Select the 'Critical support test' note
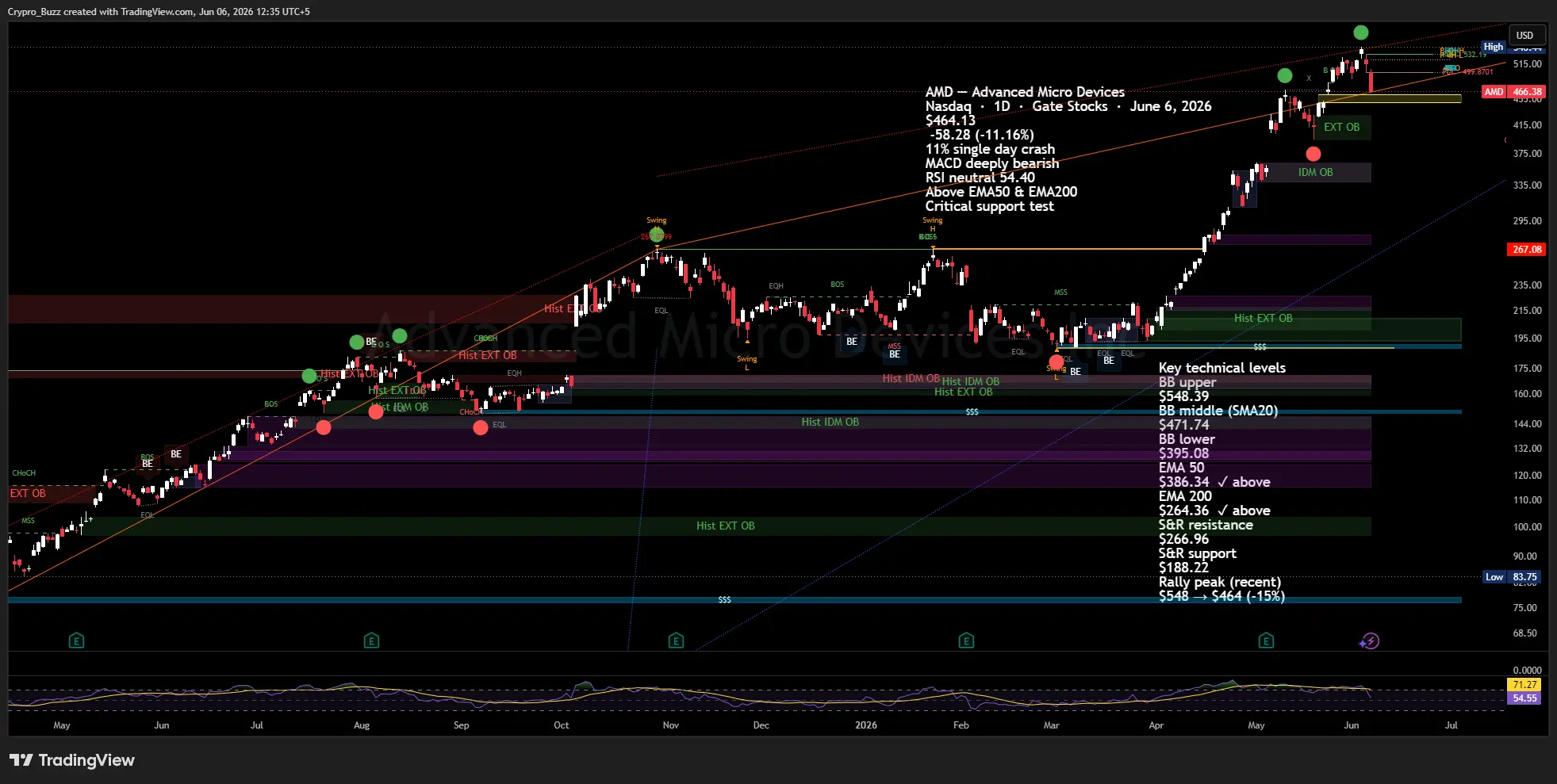The image size is (1557, 784). 990,206
